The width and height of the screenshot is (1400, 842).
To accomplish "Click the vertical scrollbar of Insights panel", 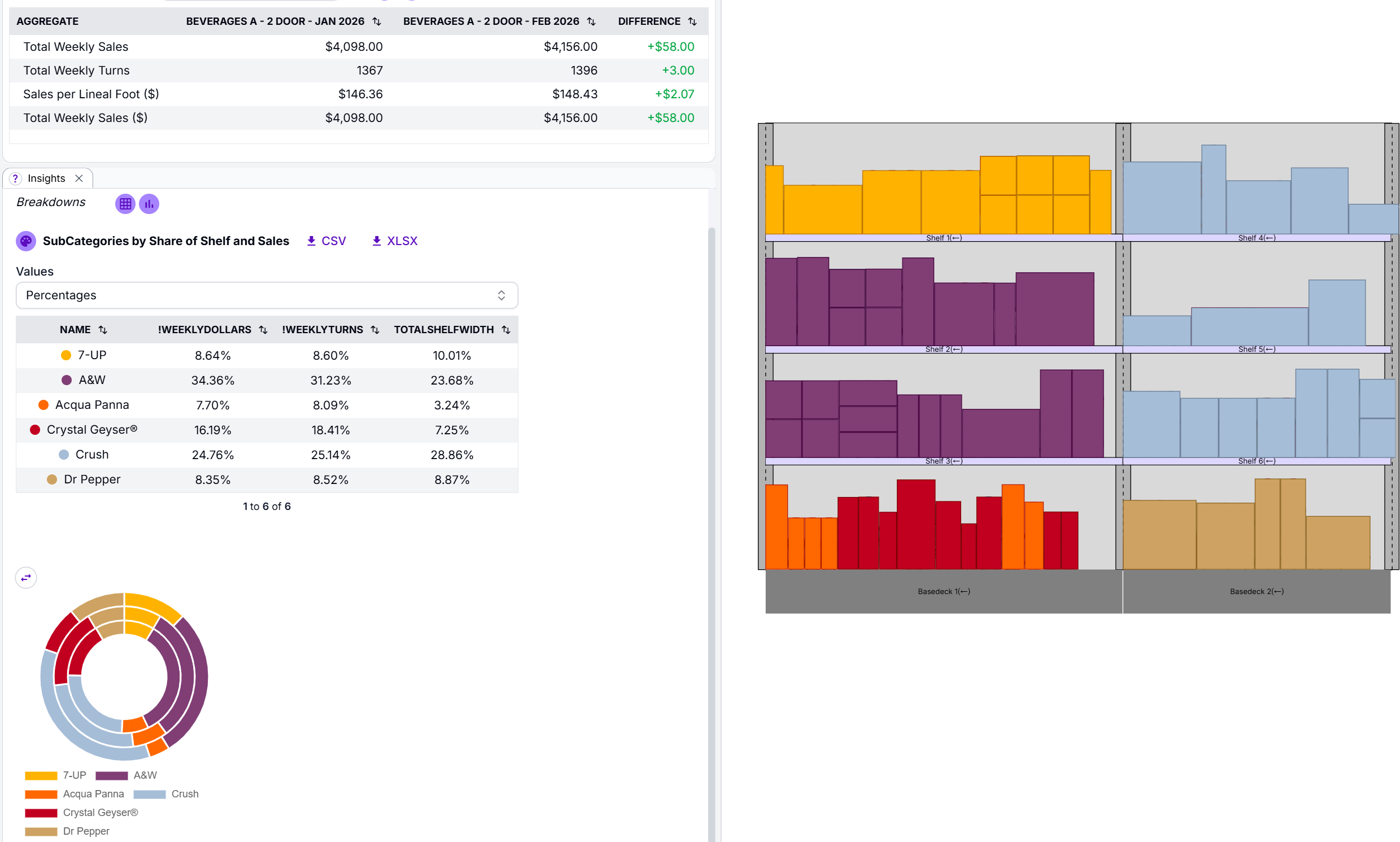I will click(712, 533).
